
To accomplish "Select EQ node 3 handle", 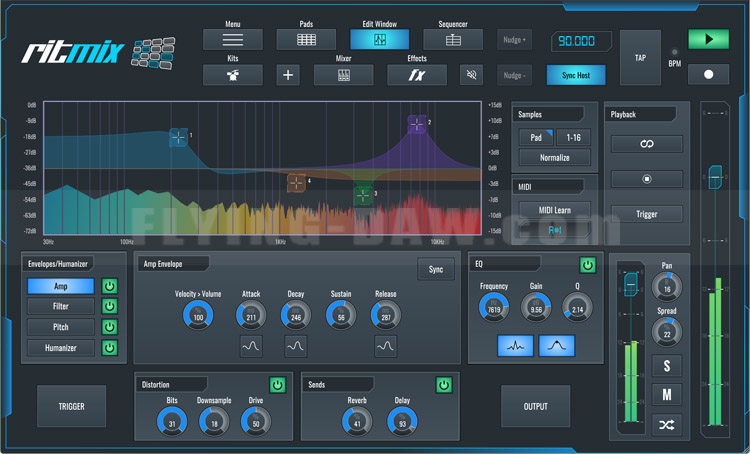I will pos(363,195).
